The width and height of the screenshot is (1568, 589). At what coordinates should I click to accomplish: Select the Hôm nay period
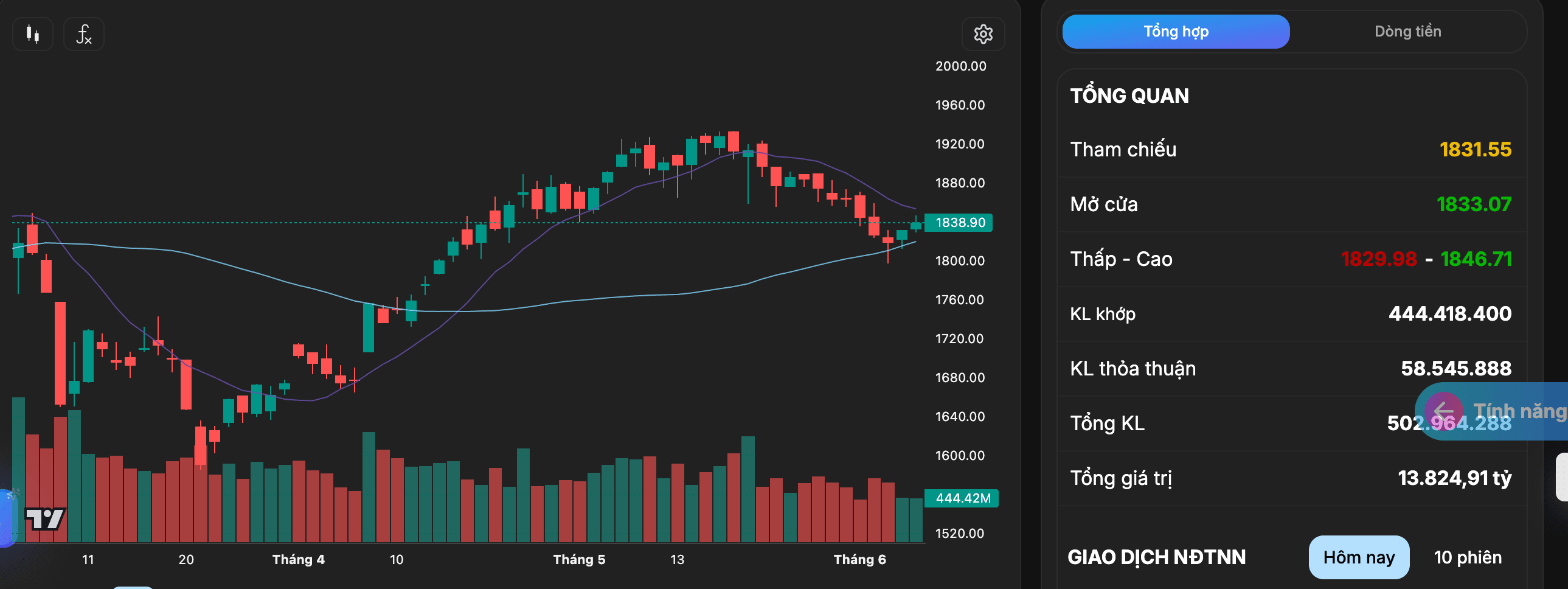tap(1359, 557)
